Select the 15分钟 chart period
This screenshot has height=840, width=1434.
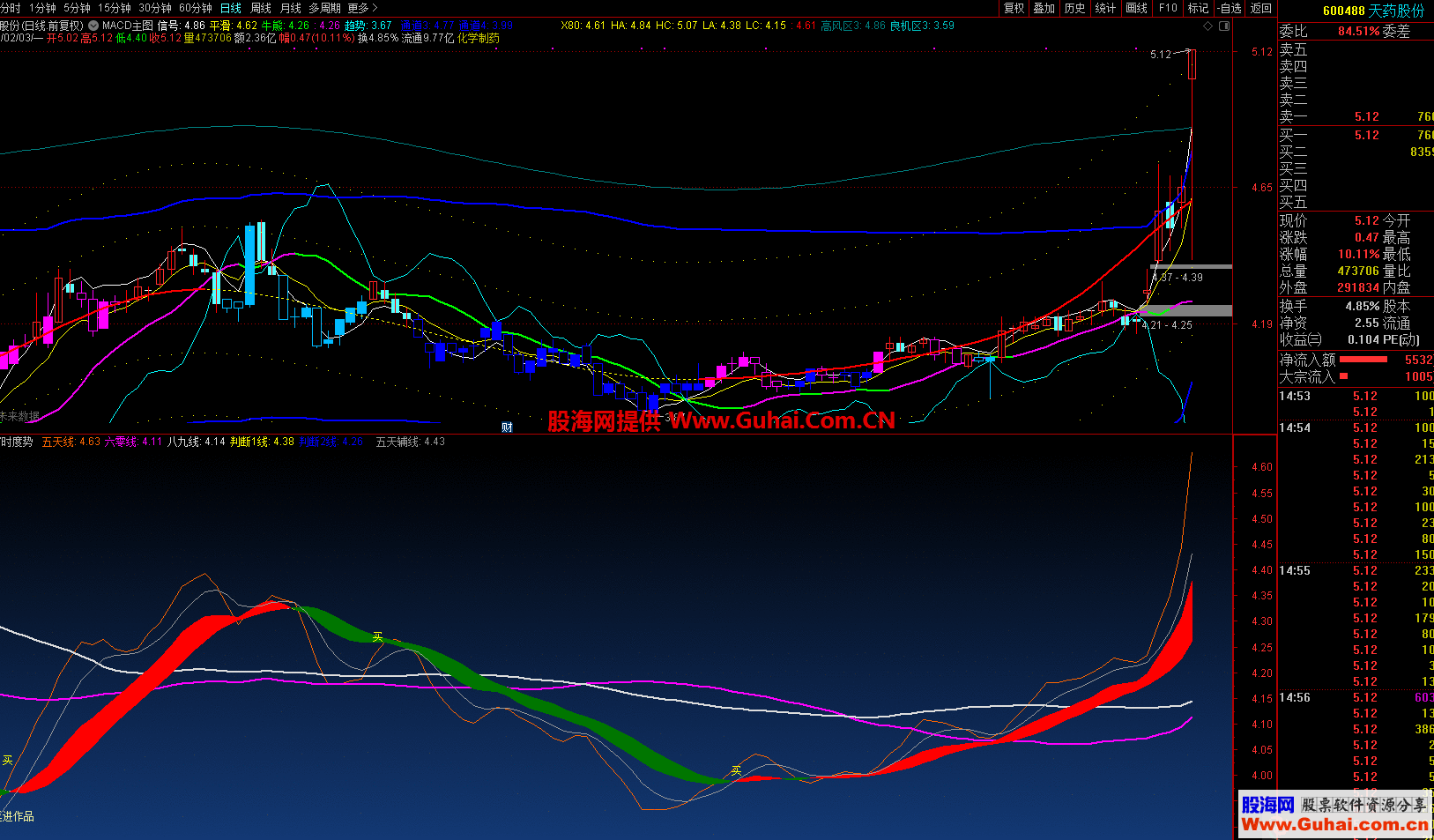(115, 8)
